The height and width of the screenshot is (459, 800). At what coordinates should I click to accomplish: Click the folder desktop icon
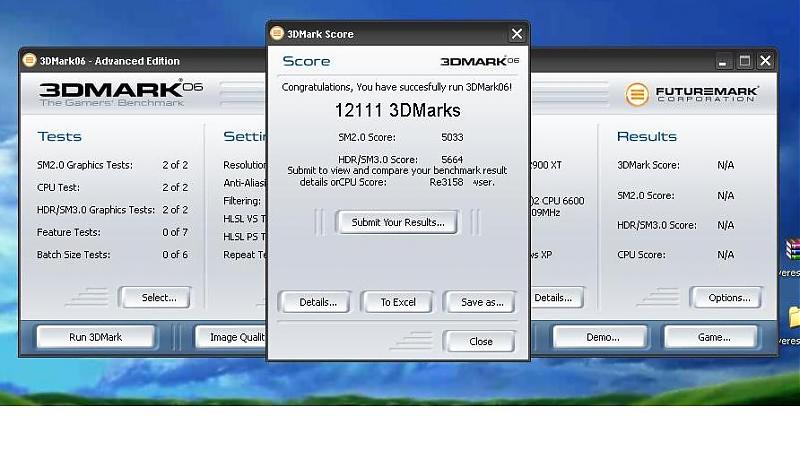[x=794, y=317]
